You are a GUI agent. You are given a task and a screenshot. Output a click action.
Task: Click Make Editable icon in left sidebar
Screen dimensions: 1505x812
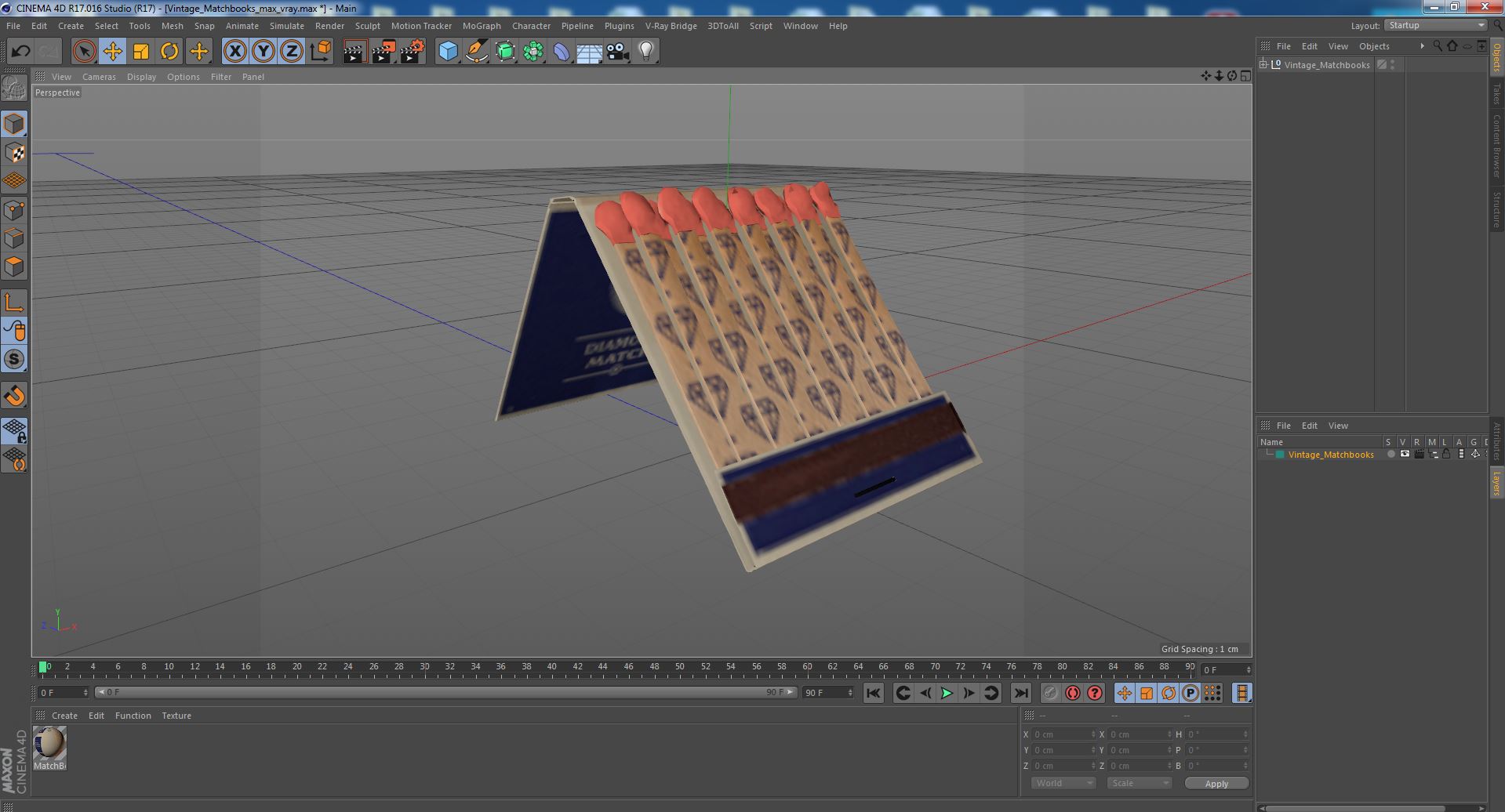tap(14, 88)
